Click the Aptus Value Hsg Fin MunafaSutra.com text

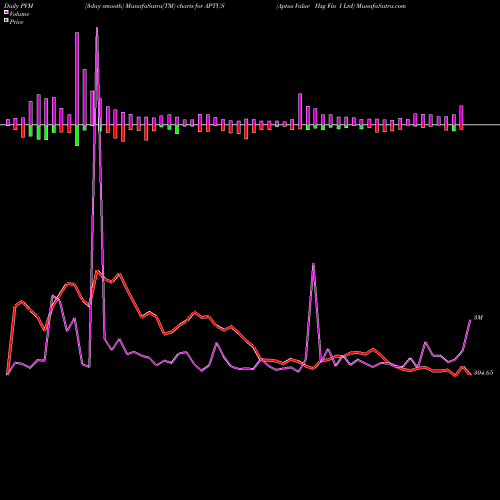(x=341, y=6)
